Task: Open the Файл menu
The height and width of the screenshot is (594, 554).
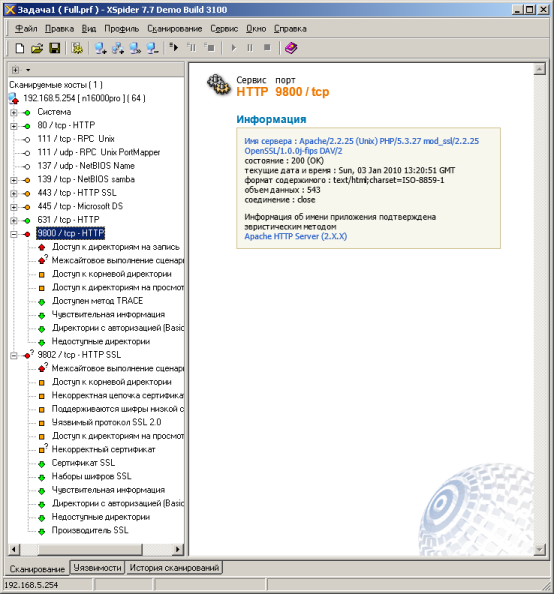Action: [26, 29]
